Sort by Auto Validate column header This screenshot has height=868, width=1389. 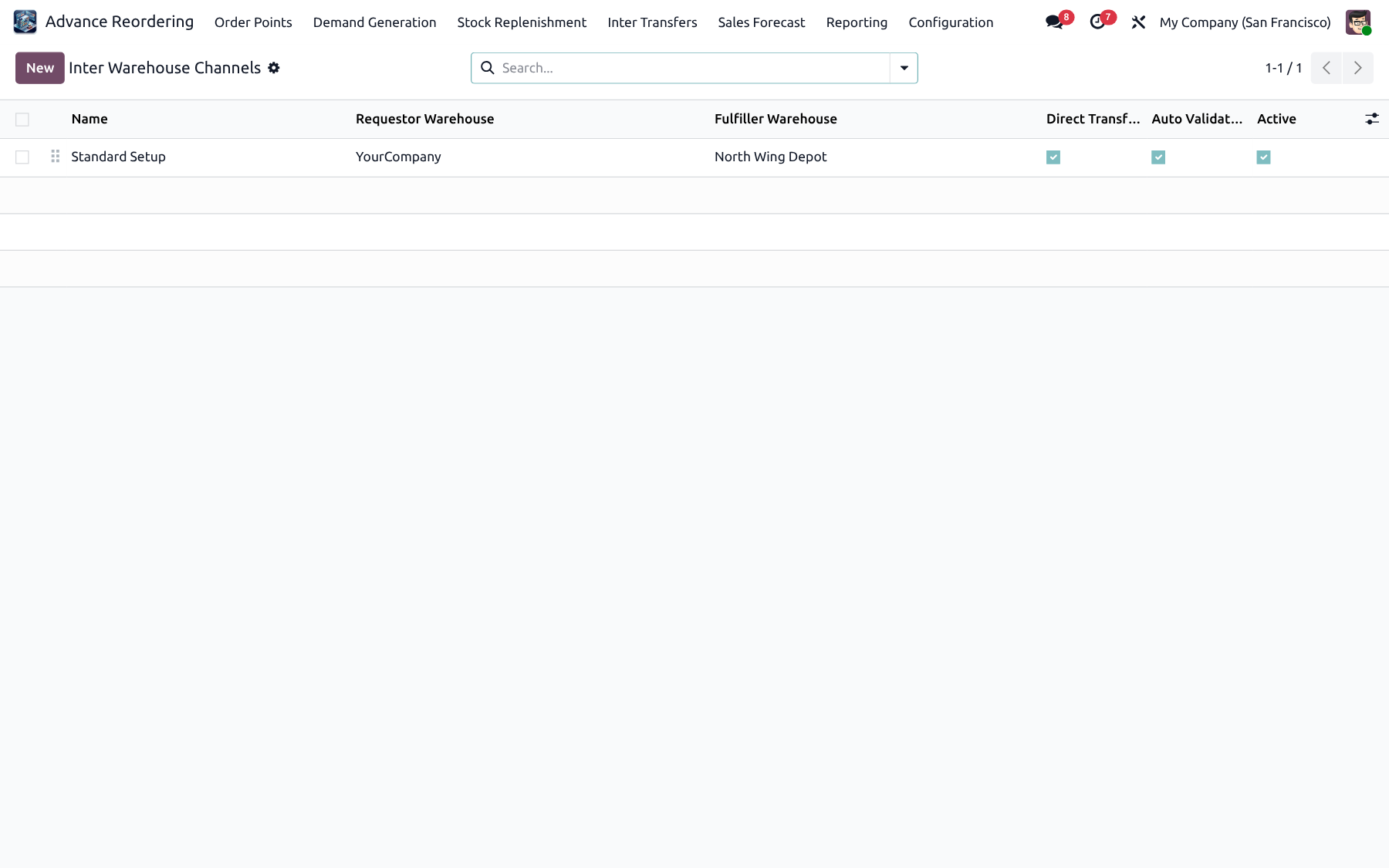click(x=1197, y=119)
